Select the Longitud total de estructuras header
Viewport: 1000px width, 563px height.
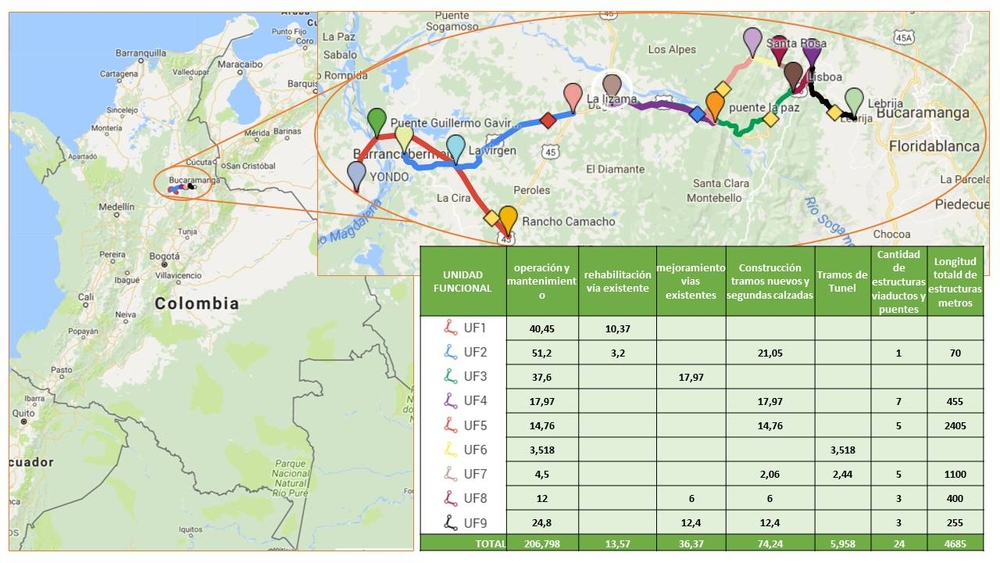click(x=955, y=281)
